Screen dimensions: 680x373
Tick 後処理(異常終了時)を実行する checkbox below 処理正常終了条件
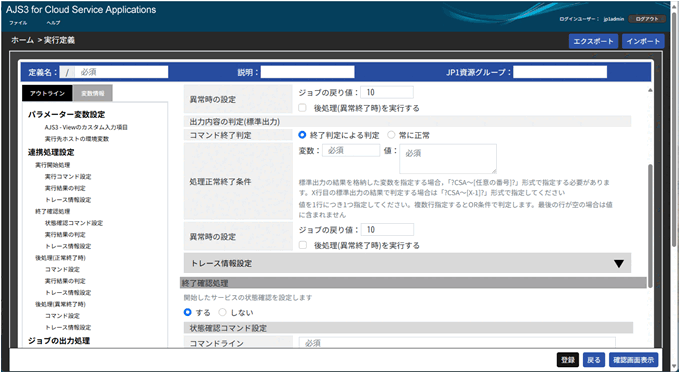(303, 245)
